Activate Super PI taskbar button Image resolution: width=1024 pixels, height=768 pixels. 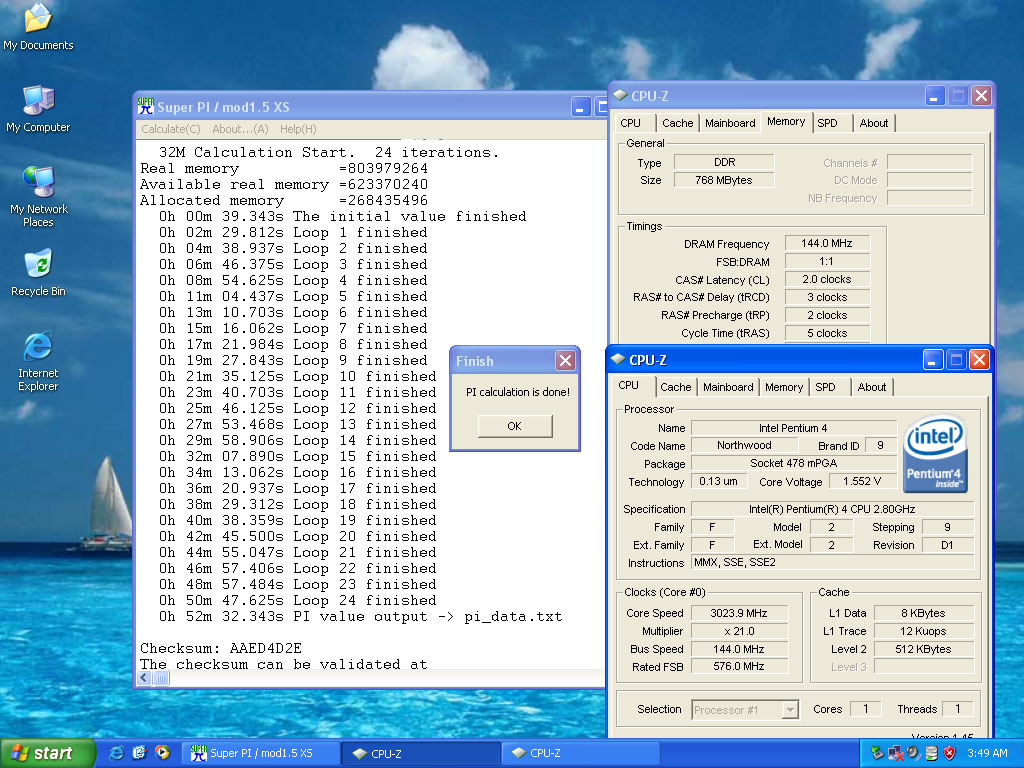click(261, 753)
